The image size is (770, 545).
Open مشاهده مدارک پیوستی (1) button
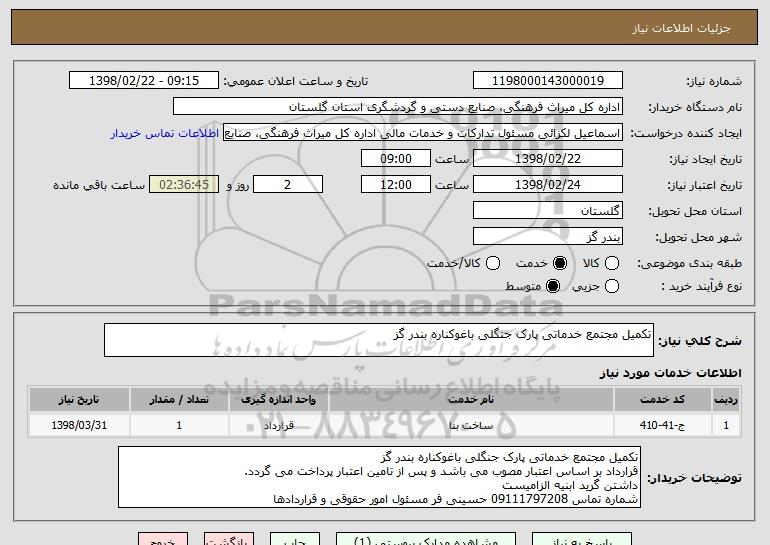click(x=426, y=539)
